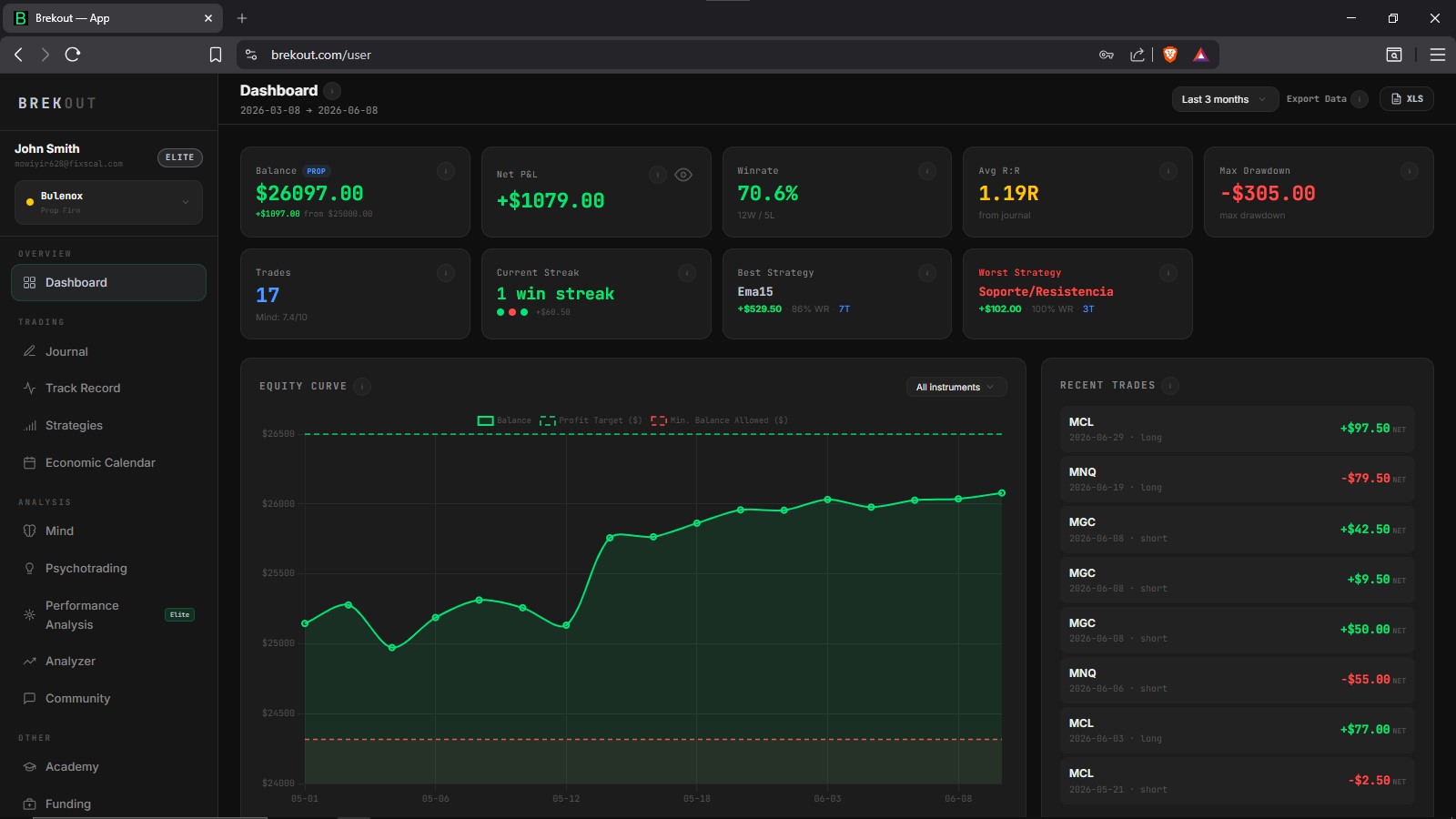Bookmark this page
1456x819 pixels.
216,55
